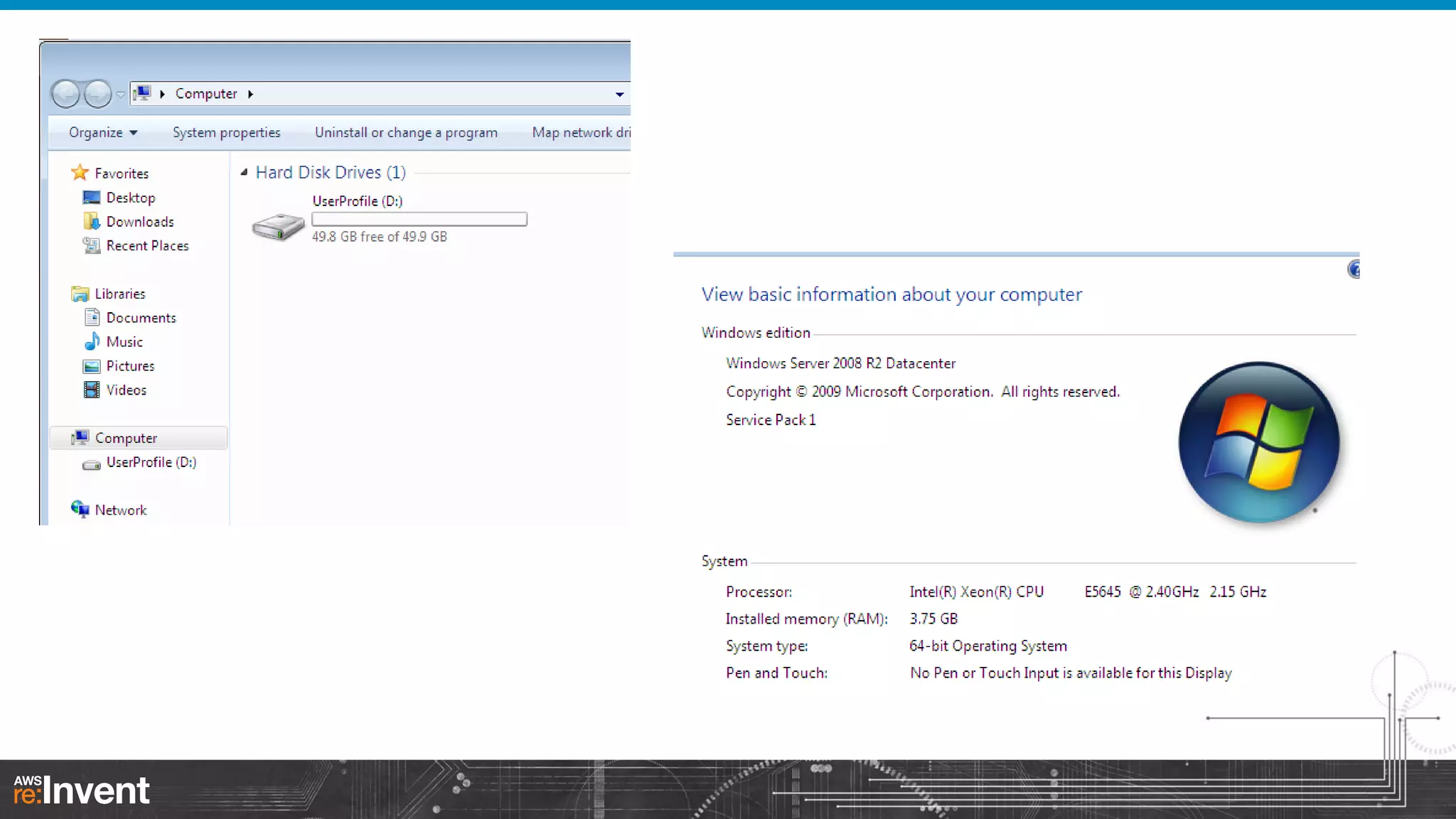This screenshot has height=819, width=1456.
Task: Click the drive free-space usage bar
Action: (x=419, y=220)
